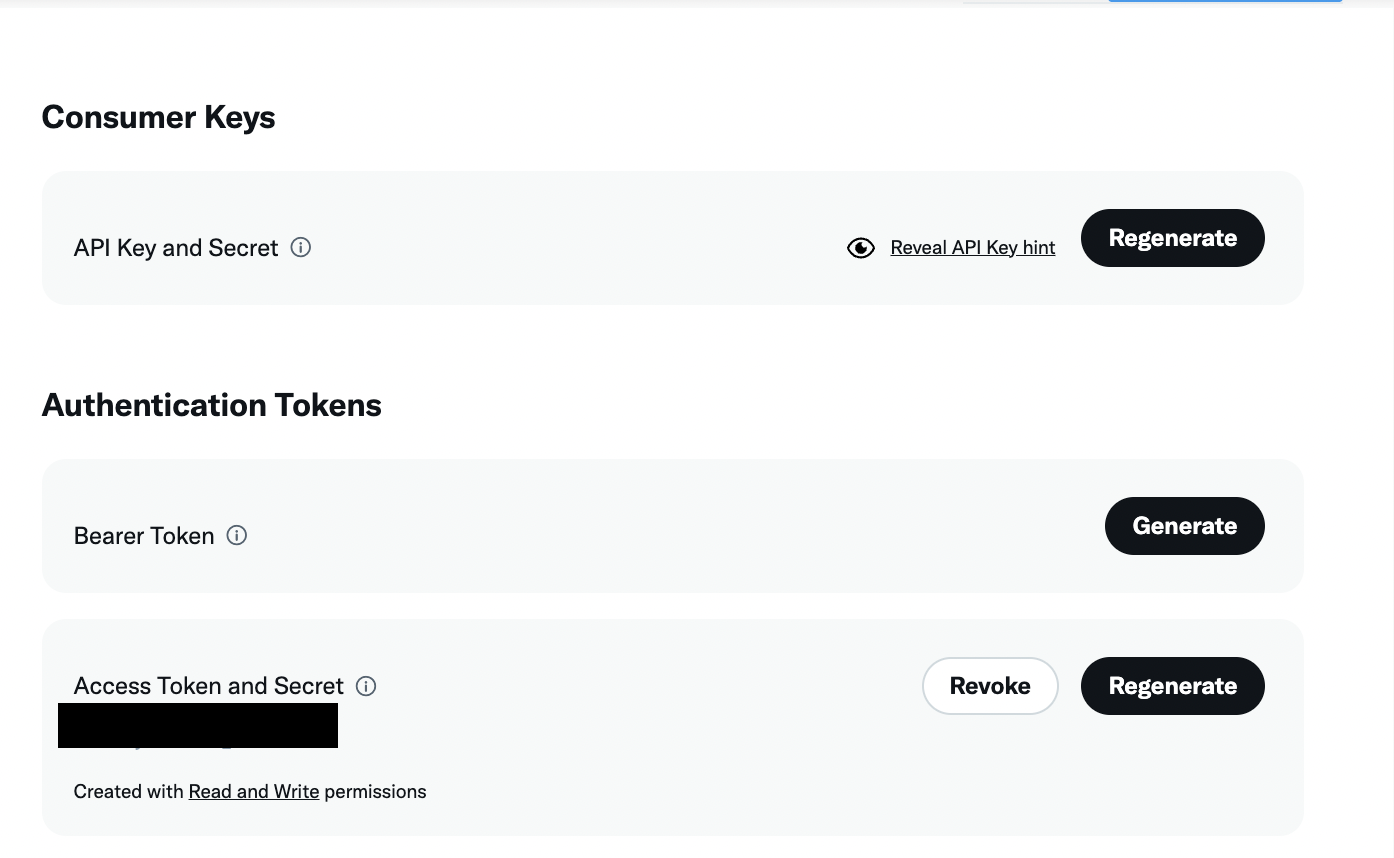Open the Read and Write permissions link

254,792
